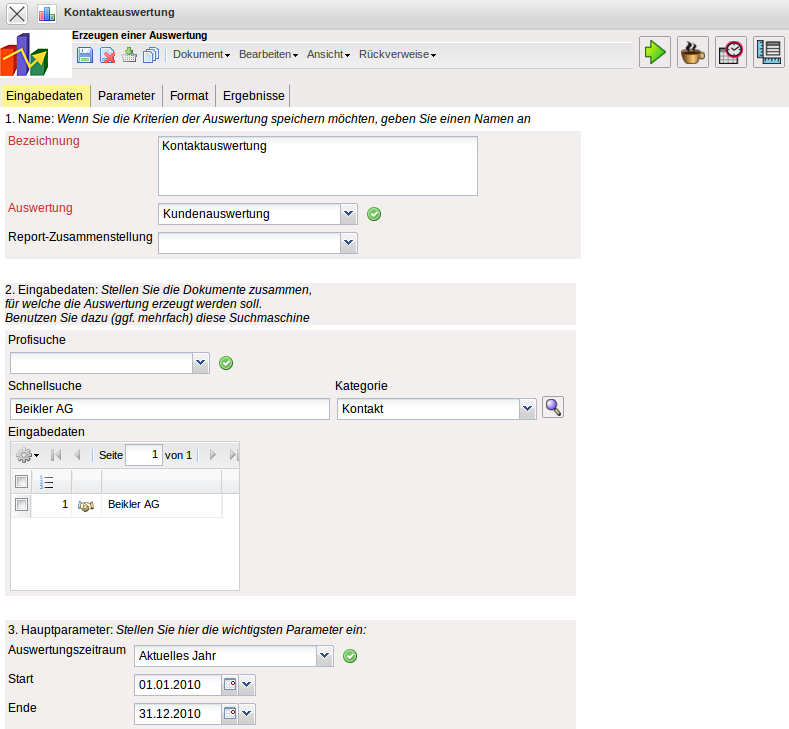Run the evaluation with the green arrow

pos(655,53)
